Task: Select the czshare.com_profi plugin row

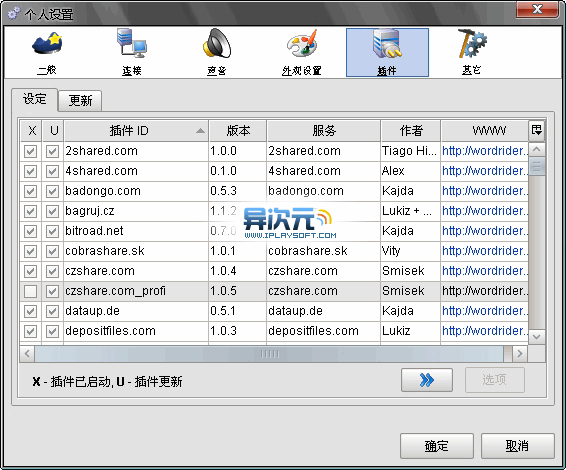Action: (274, 291)
